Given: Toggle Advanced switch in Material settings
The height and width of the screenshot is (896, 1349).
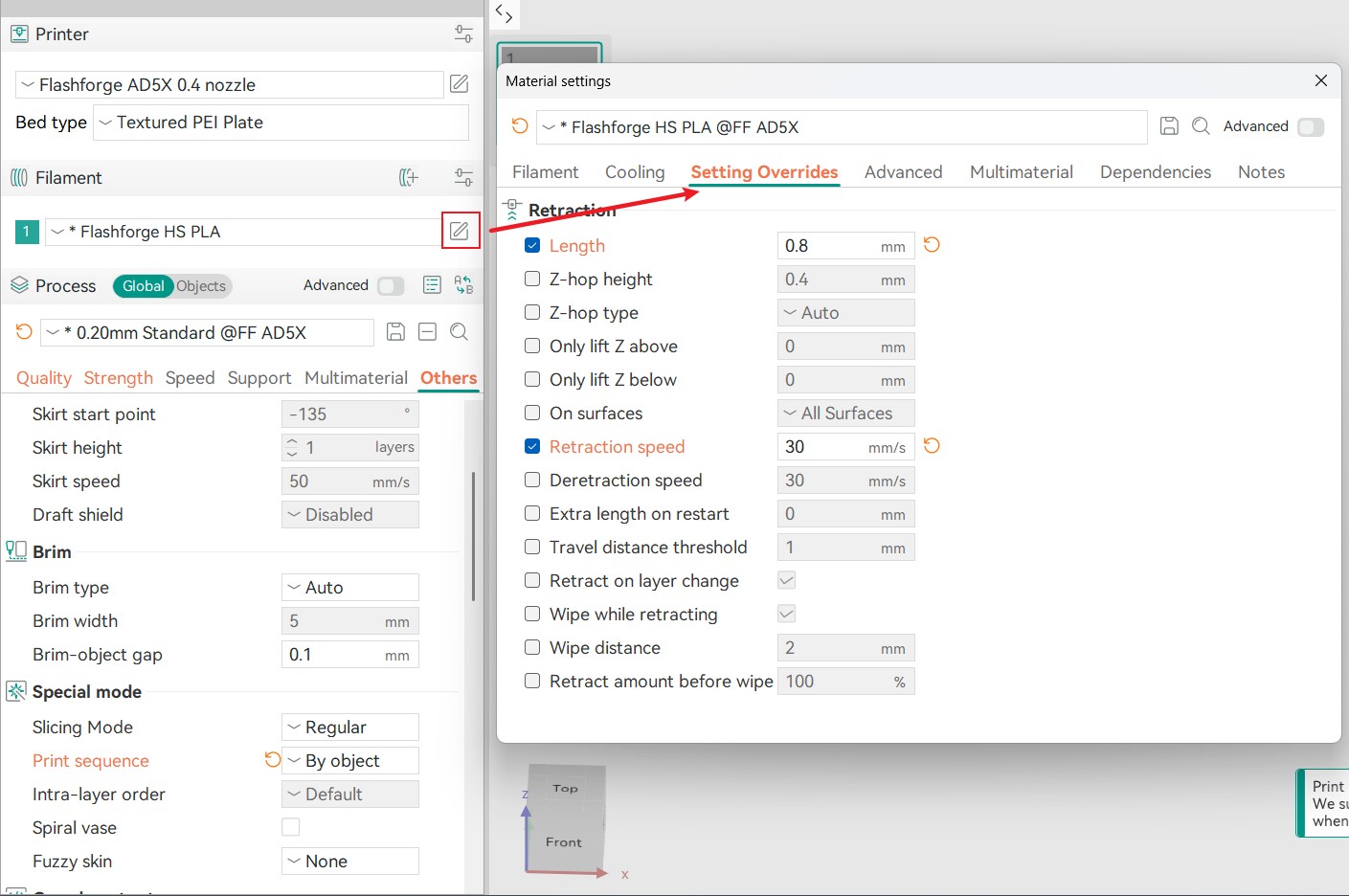Looking at the screenshot, I should [x=1310, y=126].
